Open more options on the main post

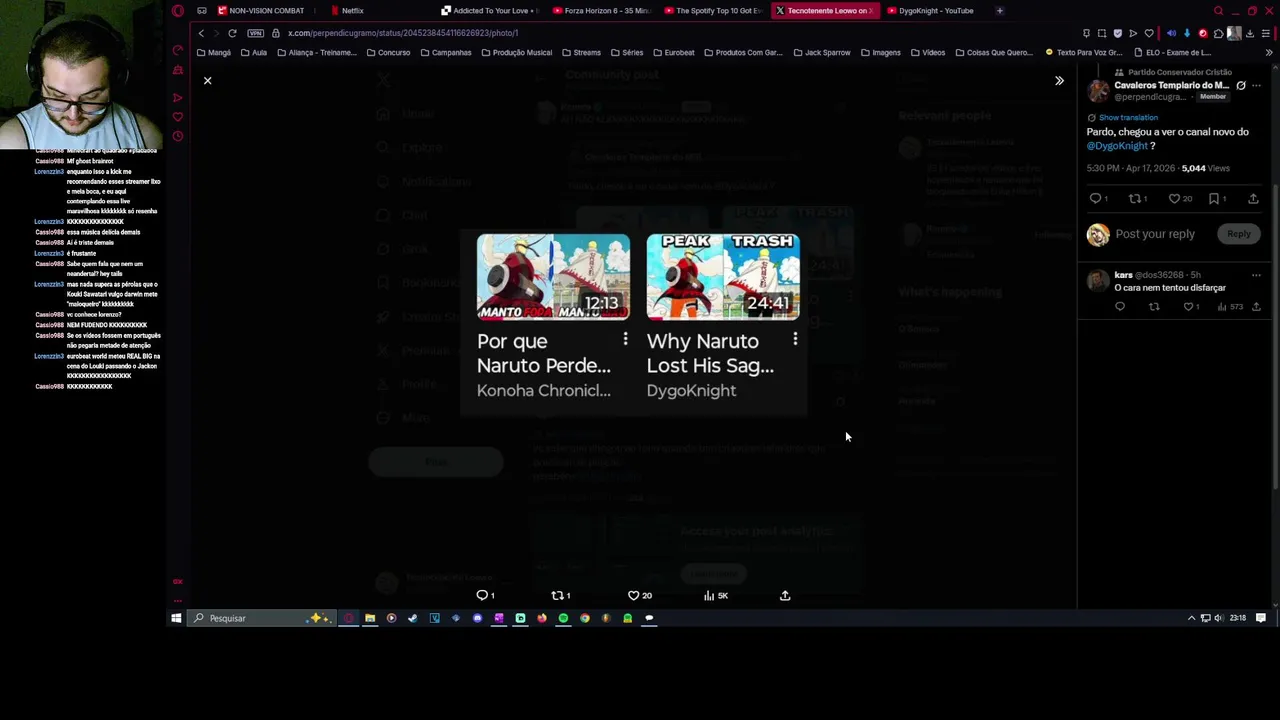click(x=1256, y=85)
